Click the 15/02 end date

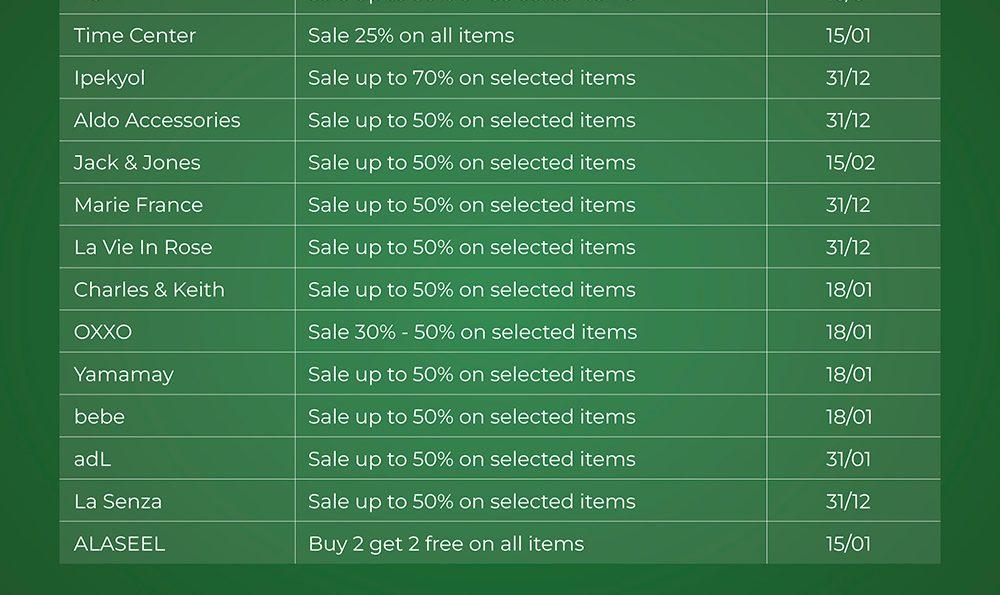tap(850, 163)
